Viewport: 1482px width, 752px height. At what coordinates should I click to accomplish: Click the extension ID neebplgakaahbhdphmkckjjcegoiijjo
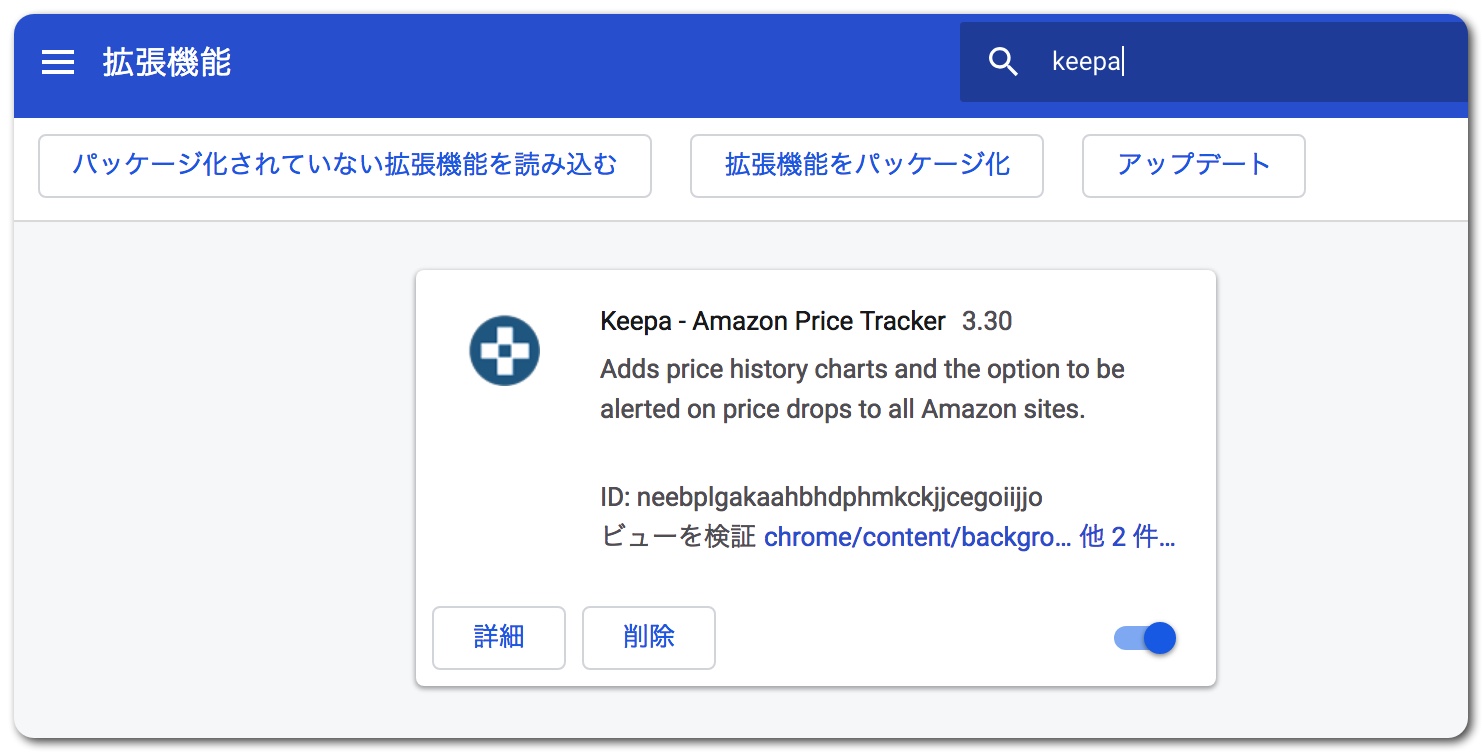(x=839, y=497)
